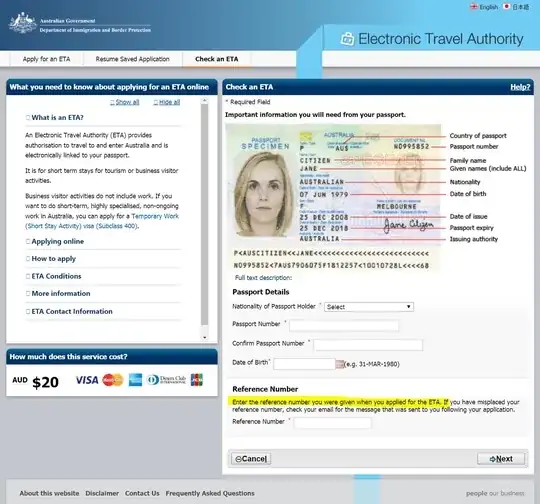Open the Temporary Work (Short Stay Activity) visa link
Image resolution: width=540 pixels, height=504 pixels.
[x=102, y=221]
